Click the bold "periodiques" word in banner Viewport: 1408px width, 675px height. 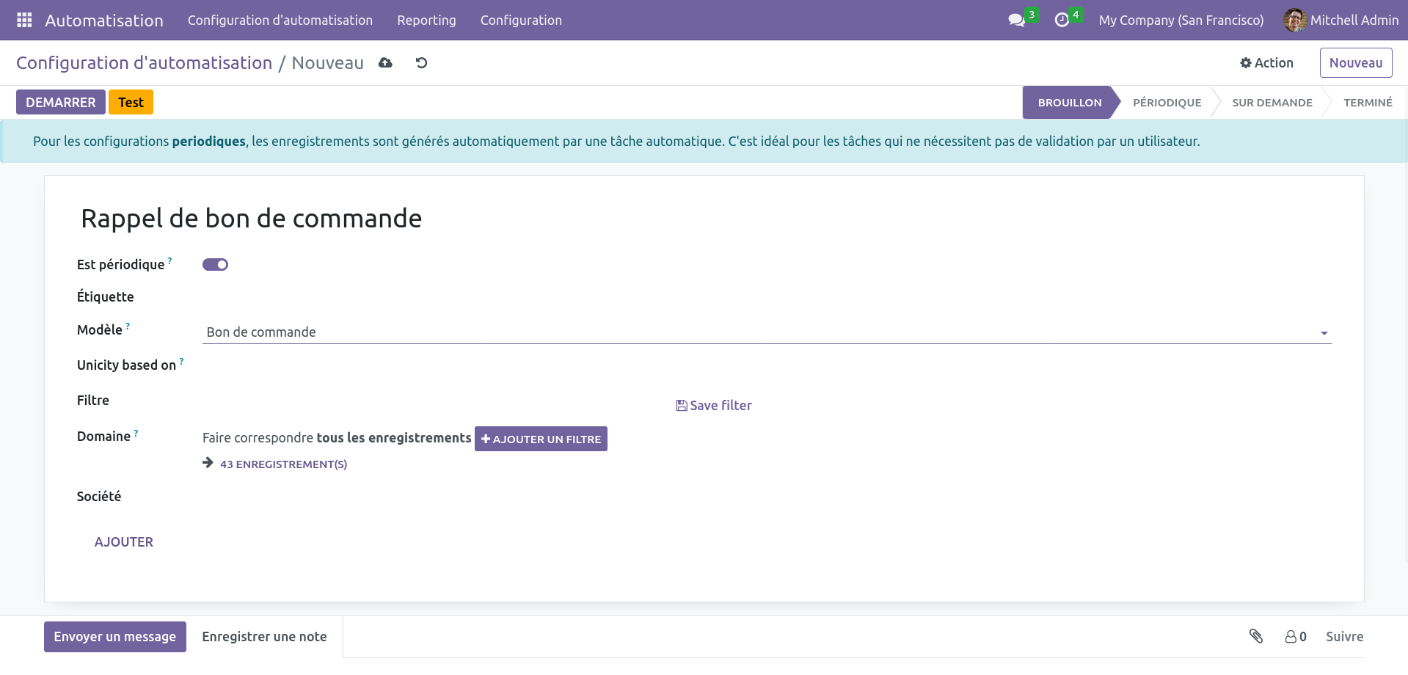[209, 141]
